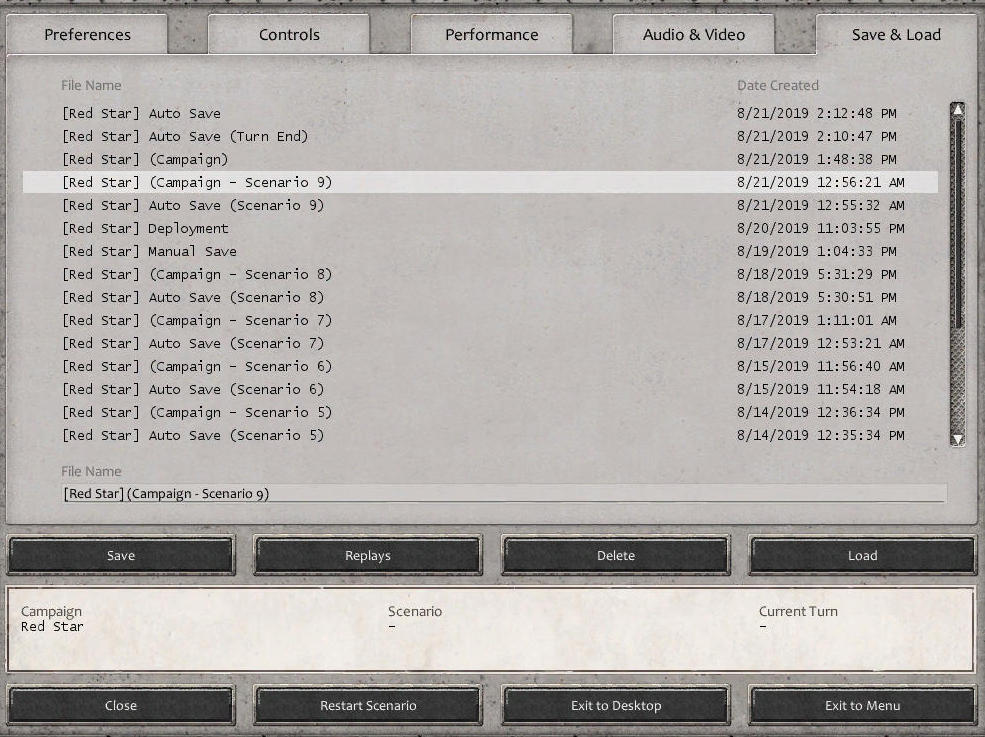Select the [Red Star] Manual Save entry
The height and width of the screenshot is (737, 985).
(x=149, y=252)
